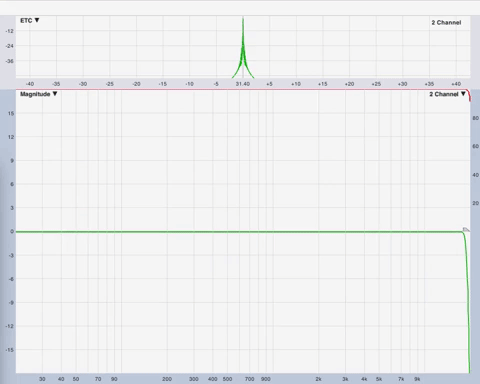The width and height of the screenshot is (480, 384).
Task: Click the 2 Channel label in the ETC pane
Action: click(x=446, y=23)
